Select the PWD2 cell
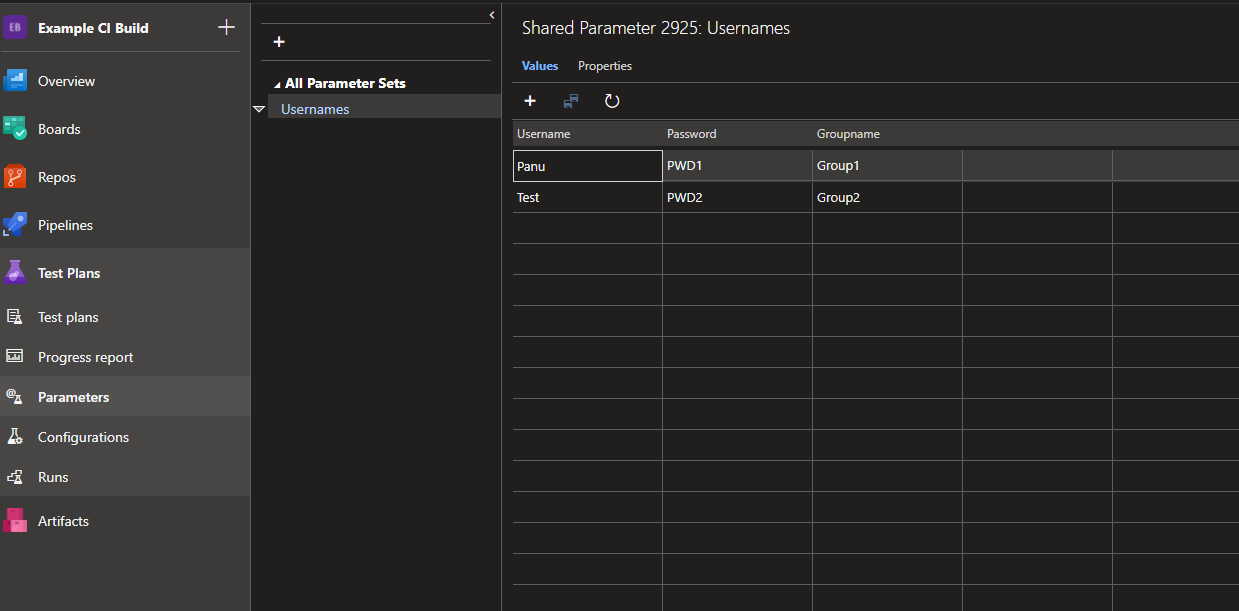Viewport: 1239px width, 611px height. pyautogui.click(x=738, y=197)
